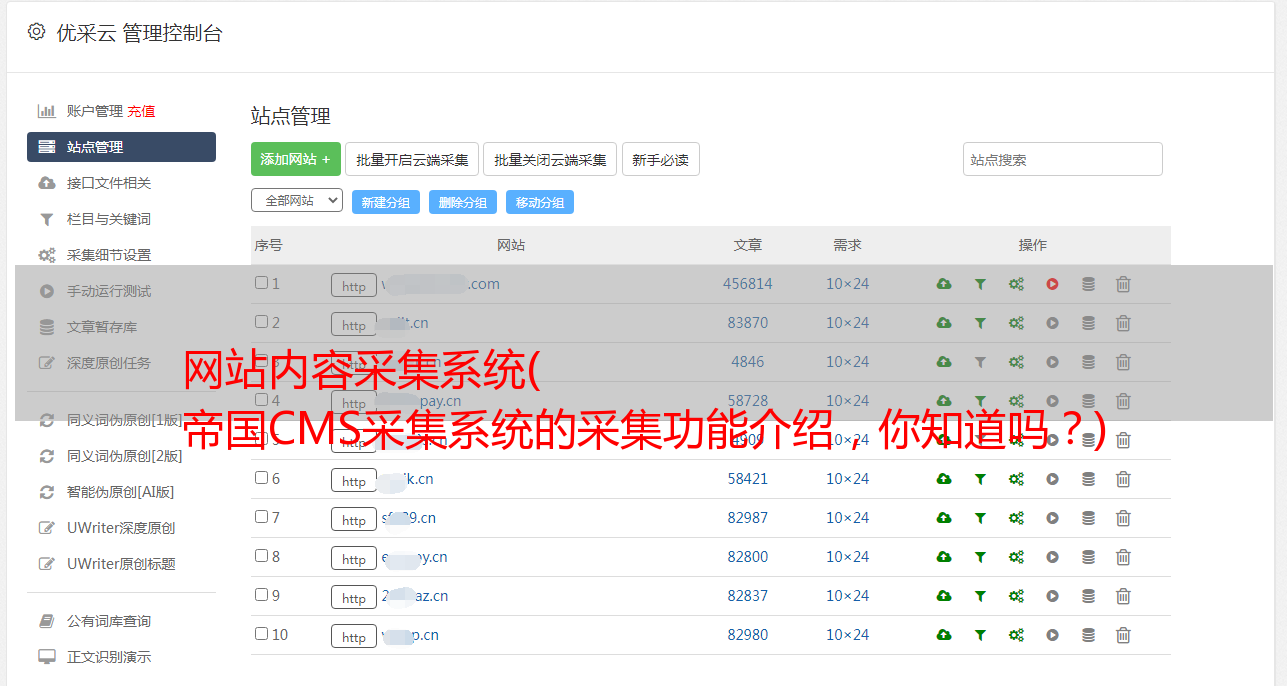Viewport: 1287px width, 686px height.
Task: Click the database stack icon in row 7
Action: [x=1088, y=518]
